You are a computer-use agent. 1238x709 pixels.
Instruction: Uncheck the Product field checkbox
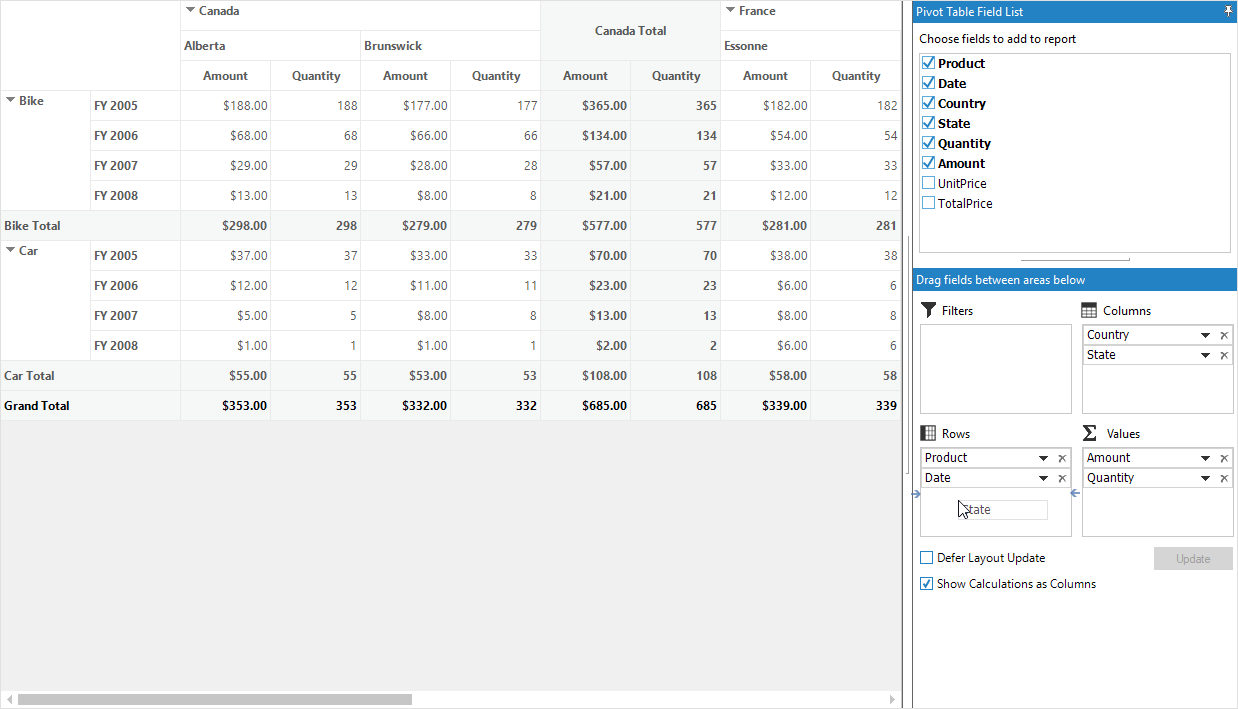tap(928, 63)
